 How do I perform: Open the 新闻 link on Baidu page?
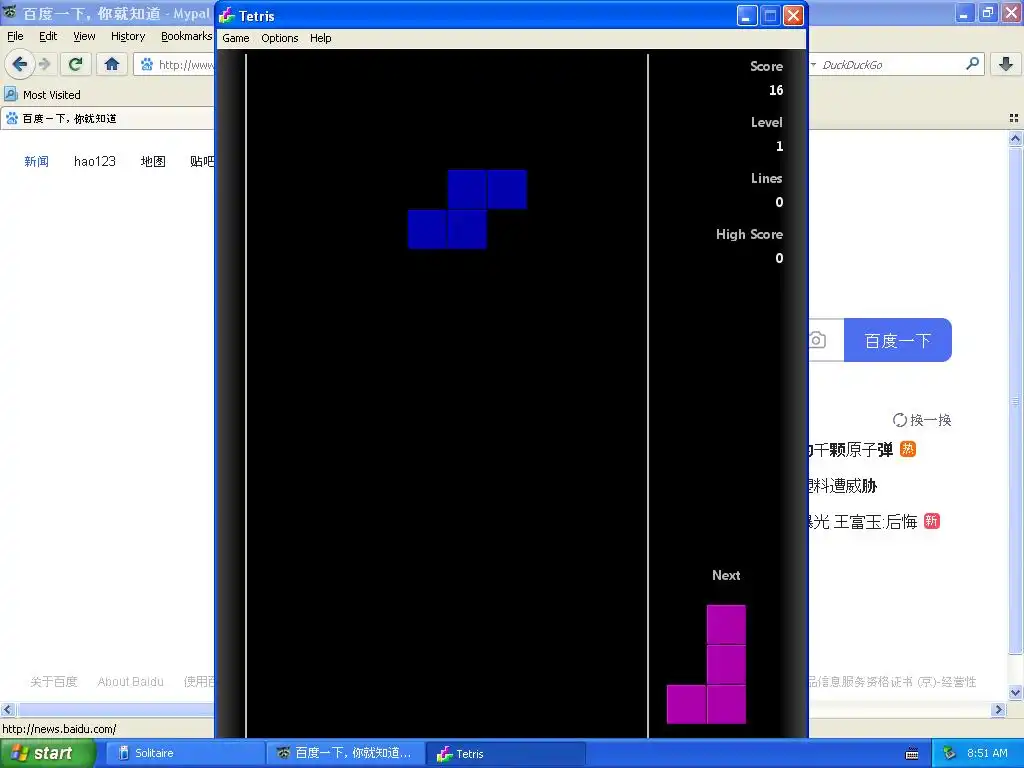click(x=37, y=161)
